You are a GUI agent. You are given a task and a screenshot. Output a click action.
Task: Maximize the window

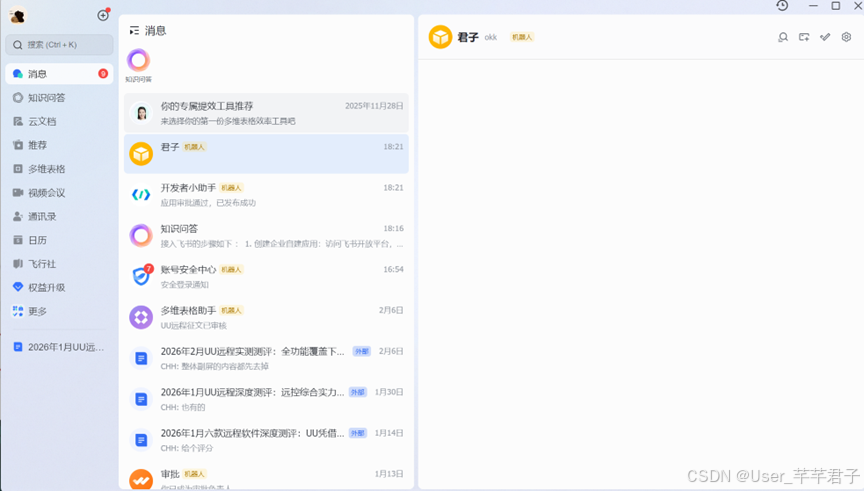coord(836,6)
